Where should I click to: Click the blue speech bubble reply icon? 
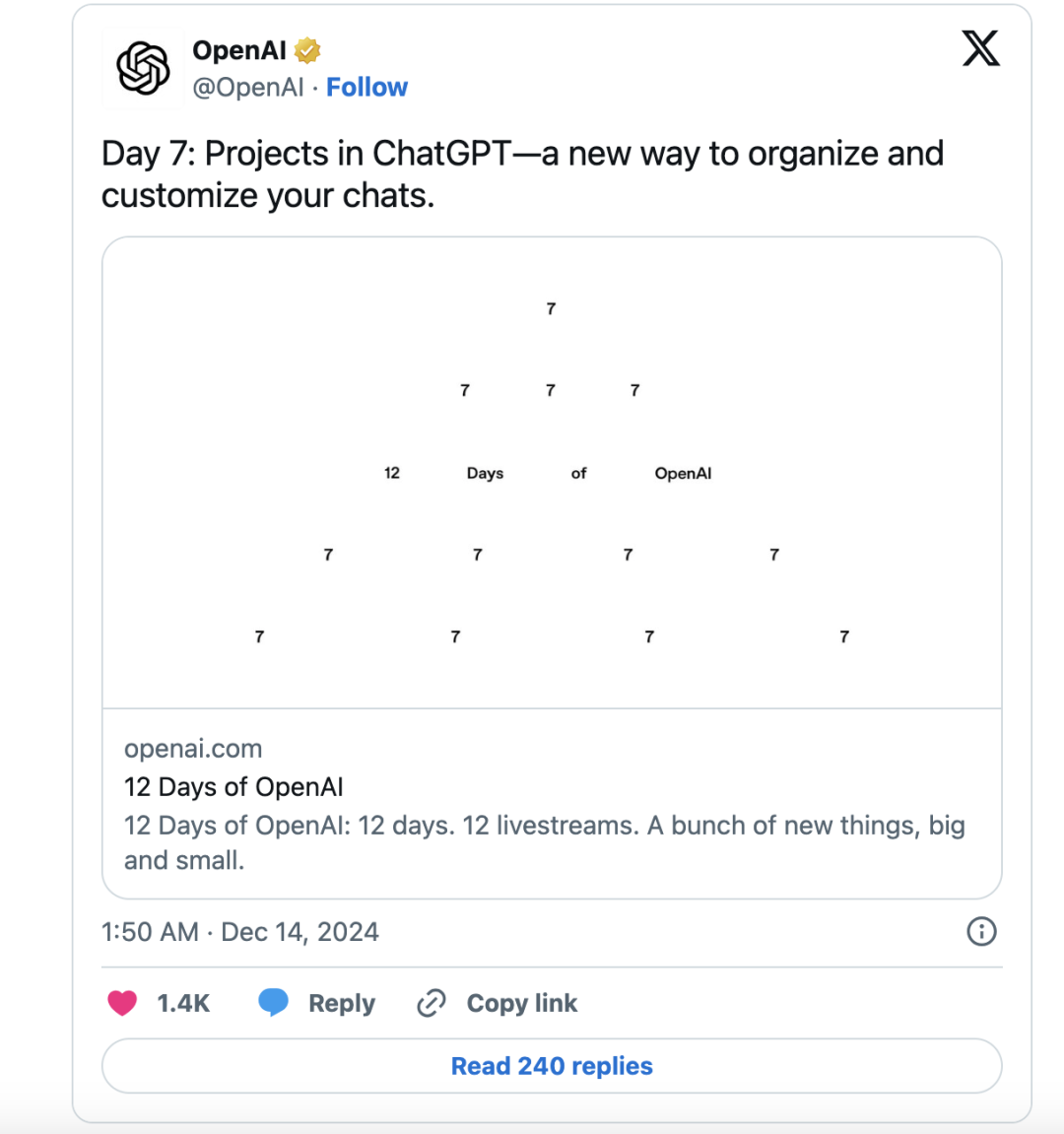[x=274, y=1002]
